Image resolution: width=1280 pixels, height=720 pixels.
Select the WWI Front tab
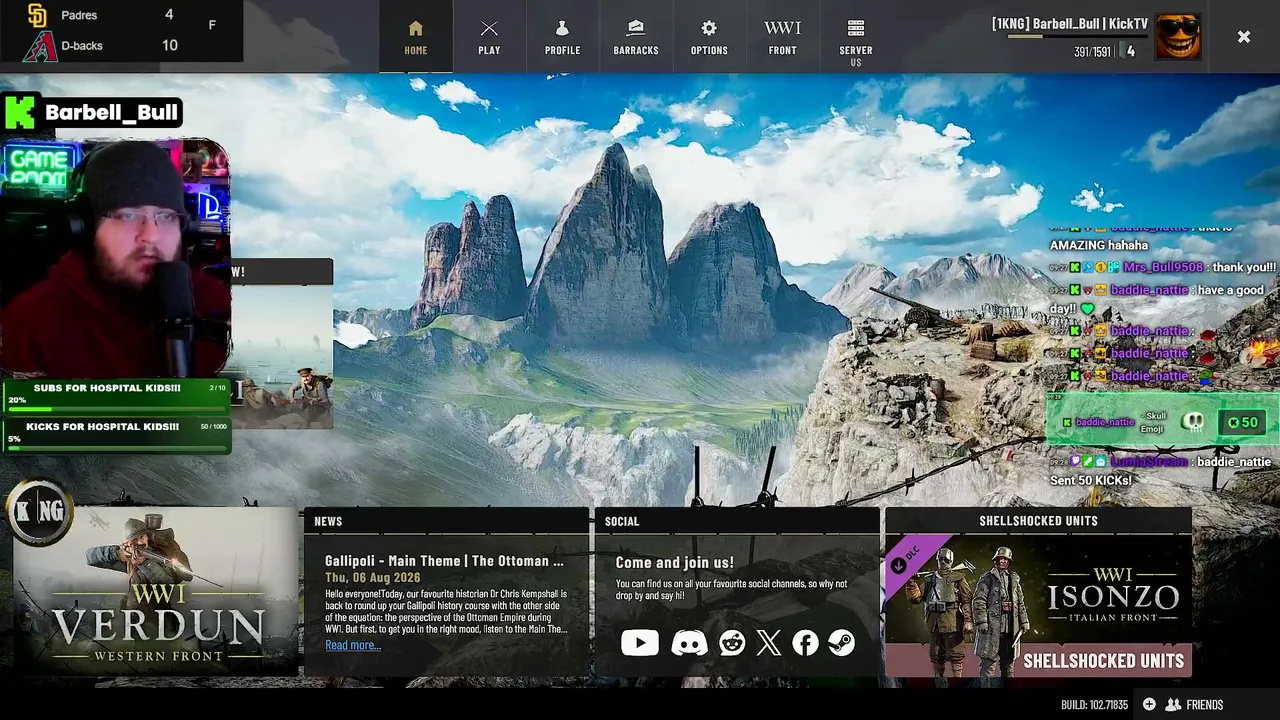(x=783, y=37)
